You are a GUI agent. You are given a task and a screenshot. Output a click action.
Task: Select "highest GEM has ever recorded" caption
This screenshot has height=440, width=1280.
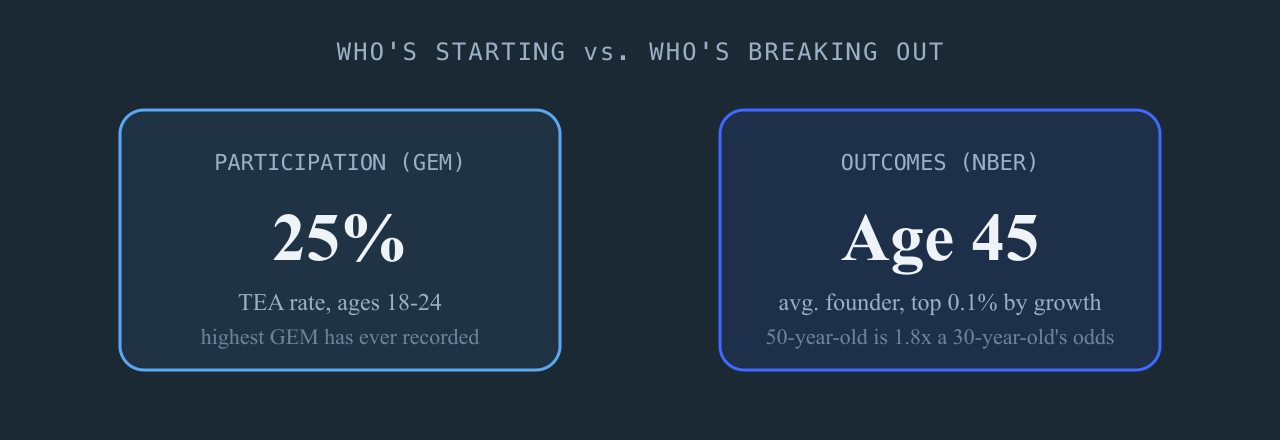(x=340, y=337)
